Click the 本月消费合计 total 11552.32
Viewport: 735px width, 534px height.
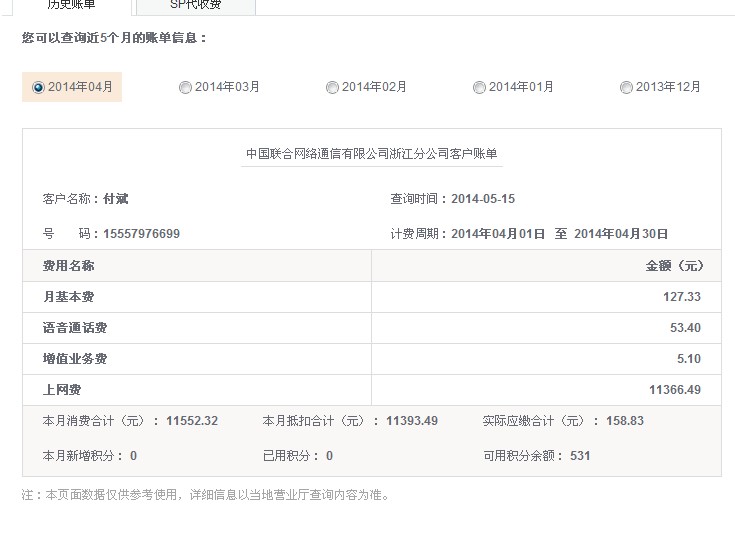pyautogui.click(x=192, y=421)
